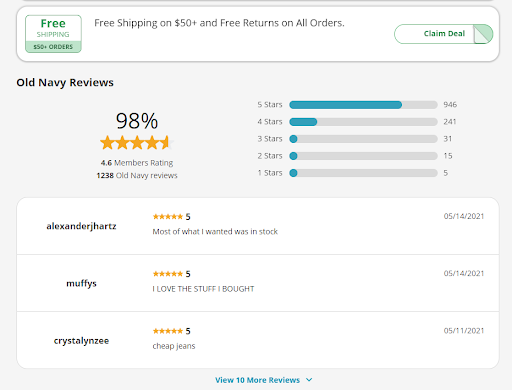Image resolution: width=512 pixels, height=390 pixels.
Task: Click the 05/11/2021 date on crystalynzee's review
Action: 464,331
